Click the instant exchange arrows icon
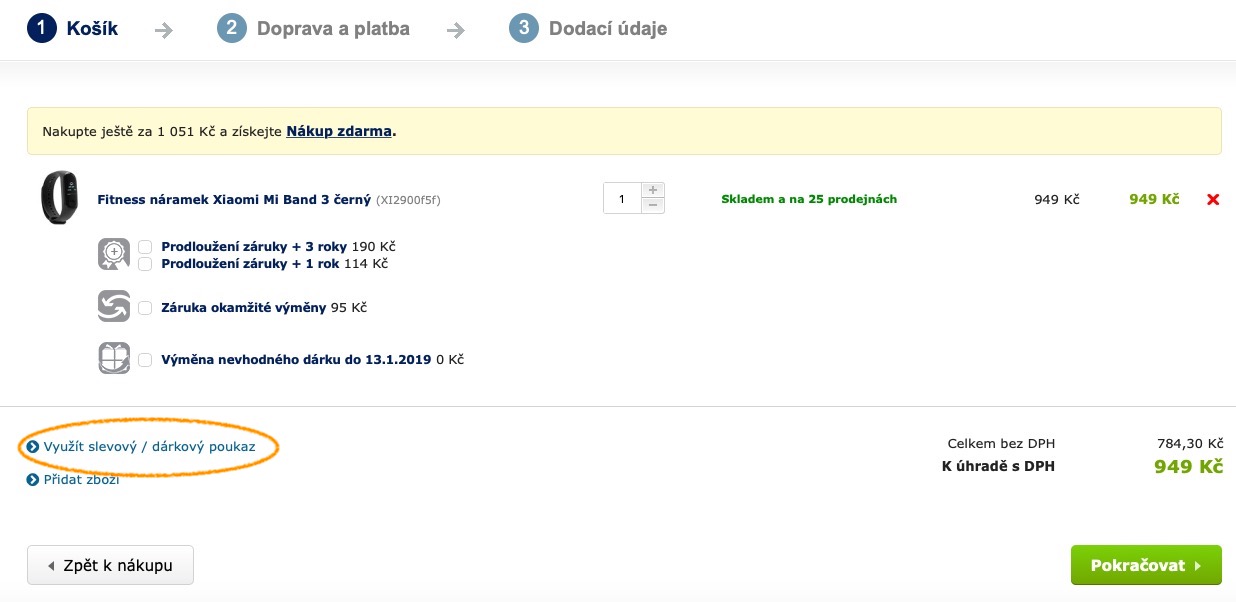 (x=114, y=306)
